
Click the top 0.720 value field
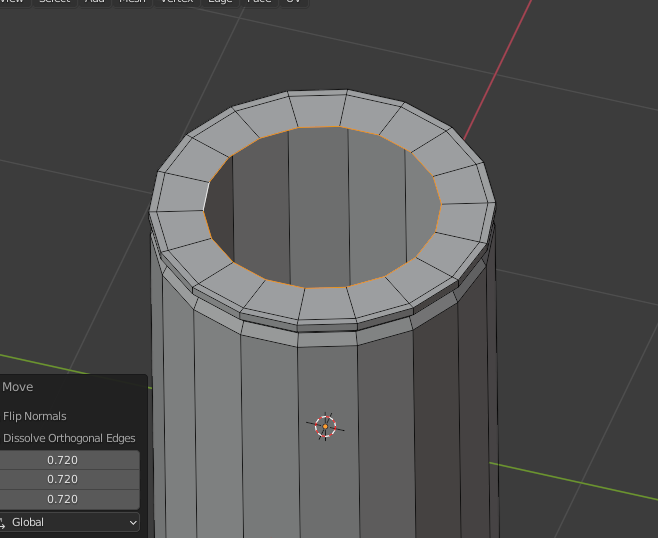[x=69, y=460]
